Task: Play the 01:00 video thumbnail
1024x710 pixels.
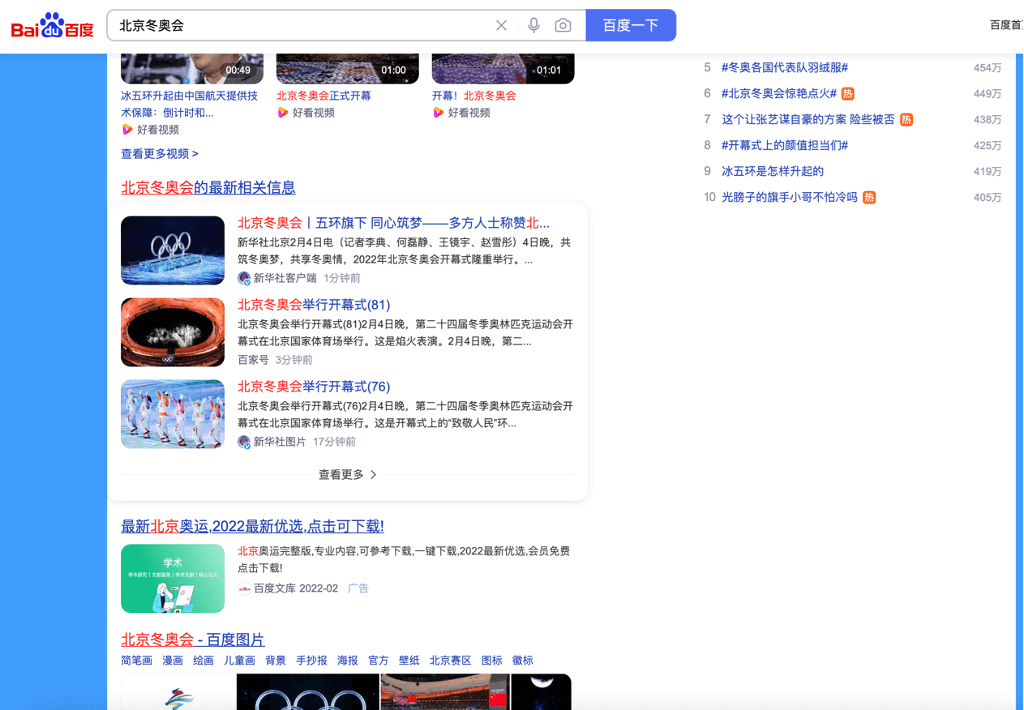Action: click(x=347, y=69)
